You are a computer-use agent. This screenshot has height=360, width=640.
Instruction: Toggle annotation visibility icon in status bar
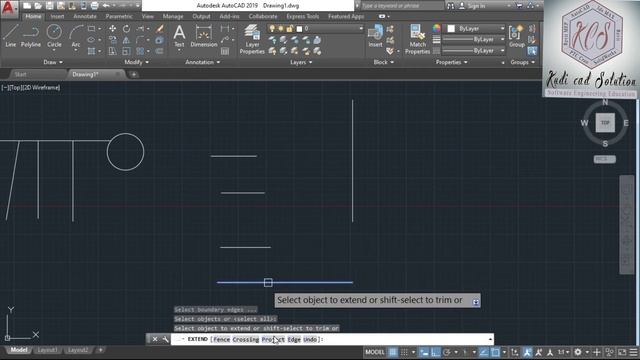(527, 352)
